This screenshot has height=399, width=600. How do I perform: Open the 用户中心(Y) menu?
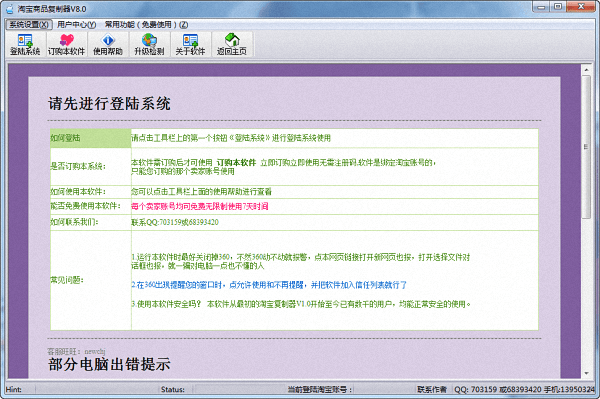point(77,24)
